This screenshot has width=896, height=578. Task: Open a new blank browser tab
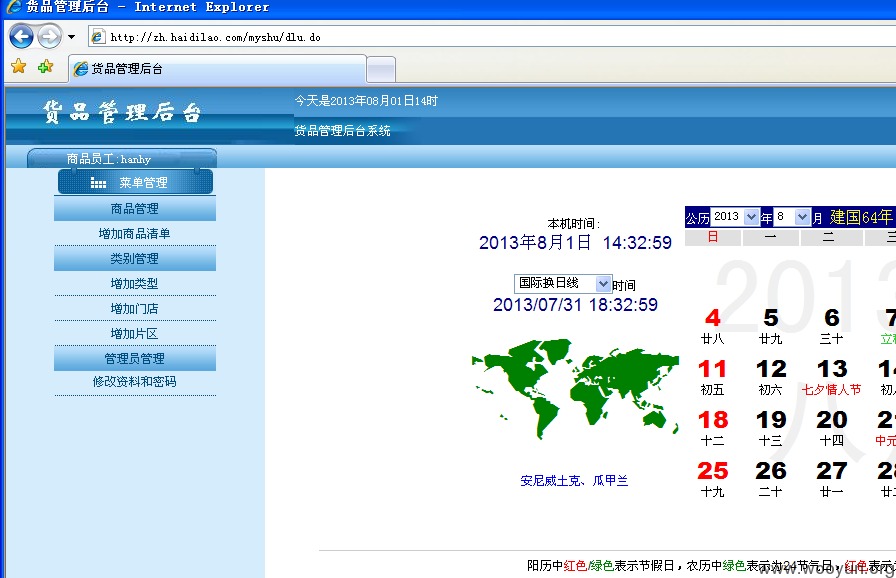(x=381, y=70)
